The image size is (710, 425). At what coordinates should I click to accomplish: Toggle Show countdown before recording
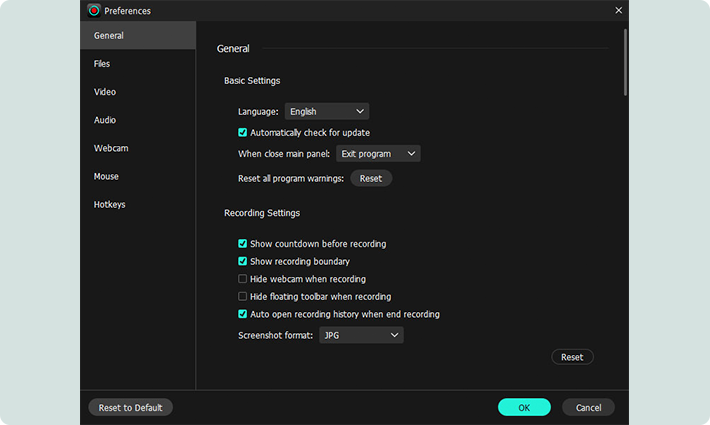(x=243, y=244)
